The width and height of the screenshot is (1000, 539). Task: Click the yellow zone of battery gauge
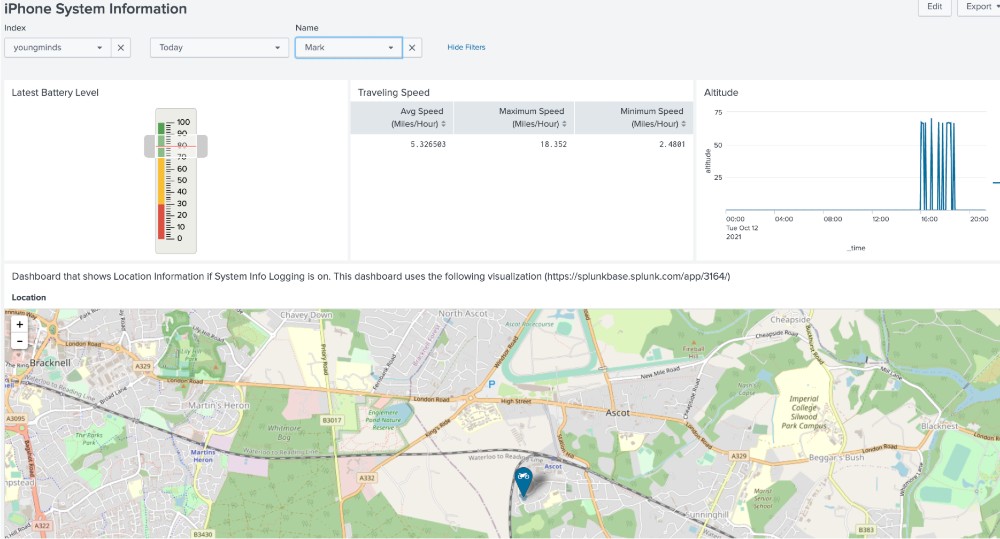161,181
